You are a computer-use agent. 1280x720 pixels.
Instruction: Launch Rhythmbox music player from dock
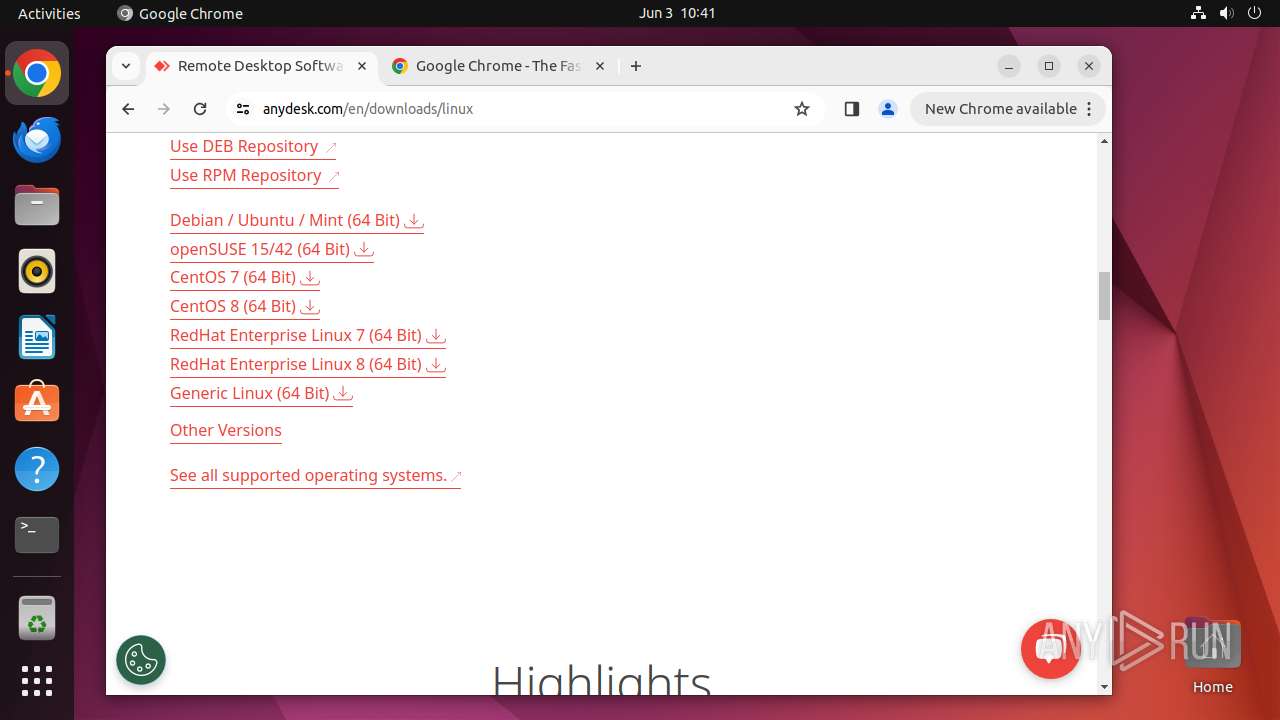click(x=37, y=272)
